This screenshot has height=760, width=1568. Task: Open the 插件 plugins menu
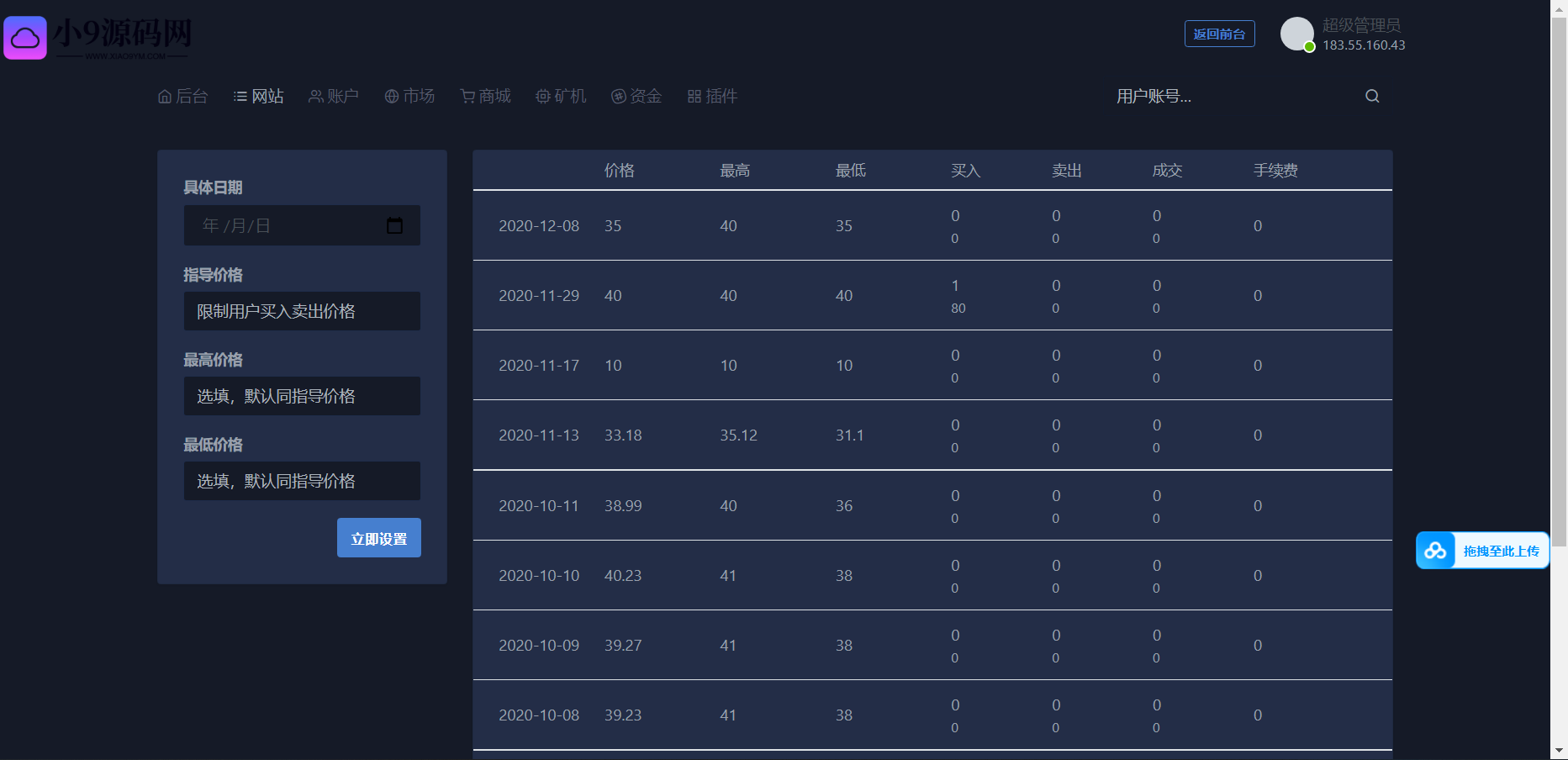(712, 97)
